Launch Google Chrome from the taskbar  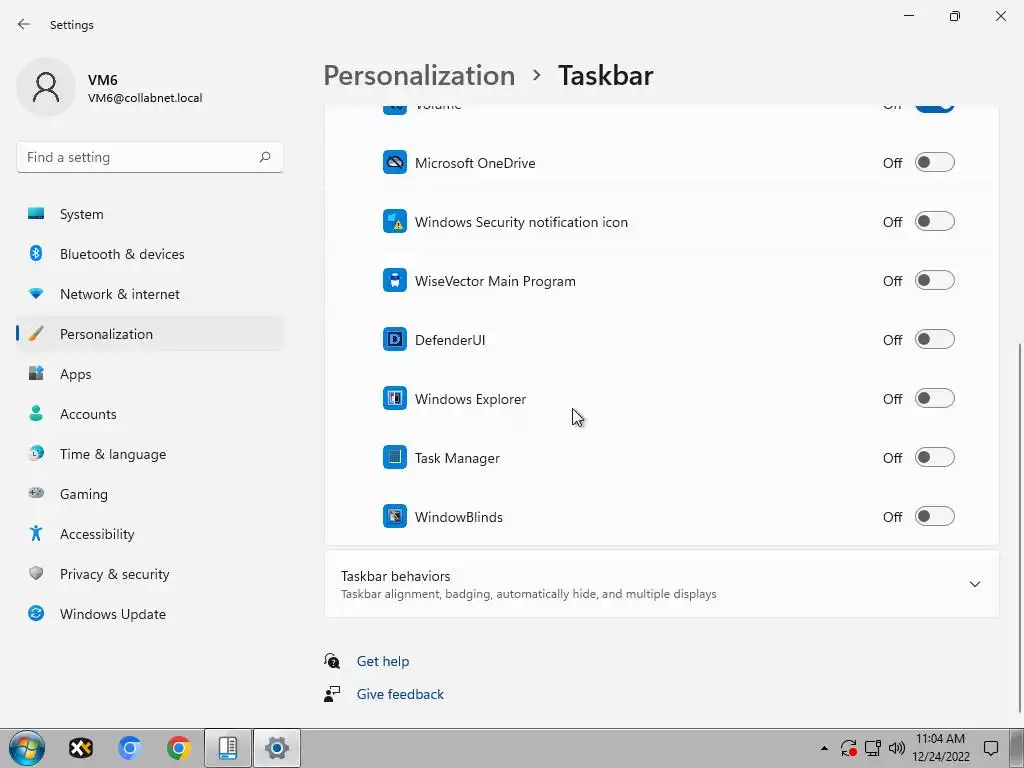pos(178,748)
